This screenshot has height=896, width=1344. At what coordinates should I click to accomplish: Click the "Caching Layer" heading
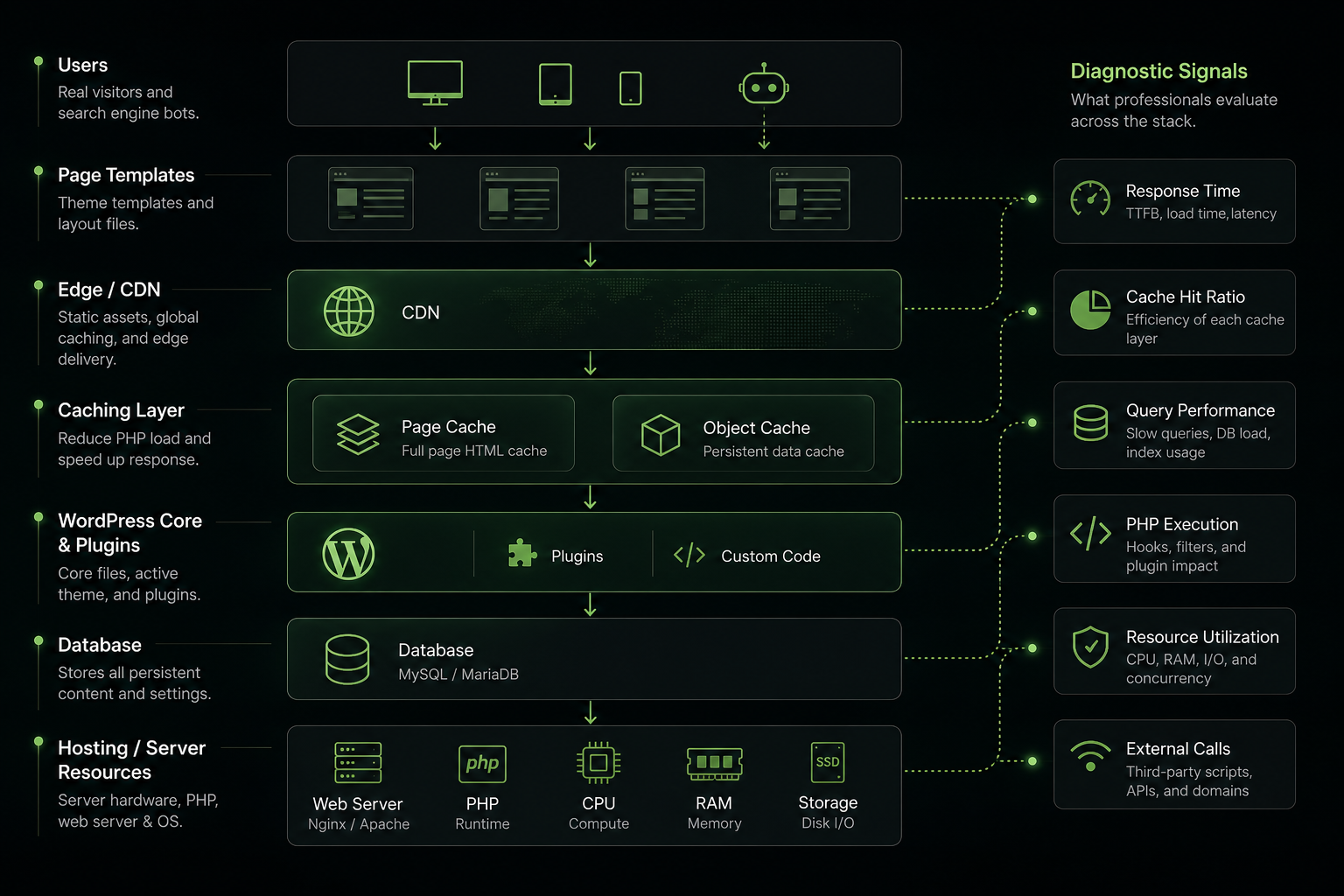tap(121, 411)
